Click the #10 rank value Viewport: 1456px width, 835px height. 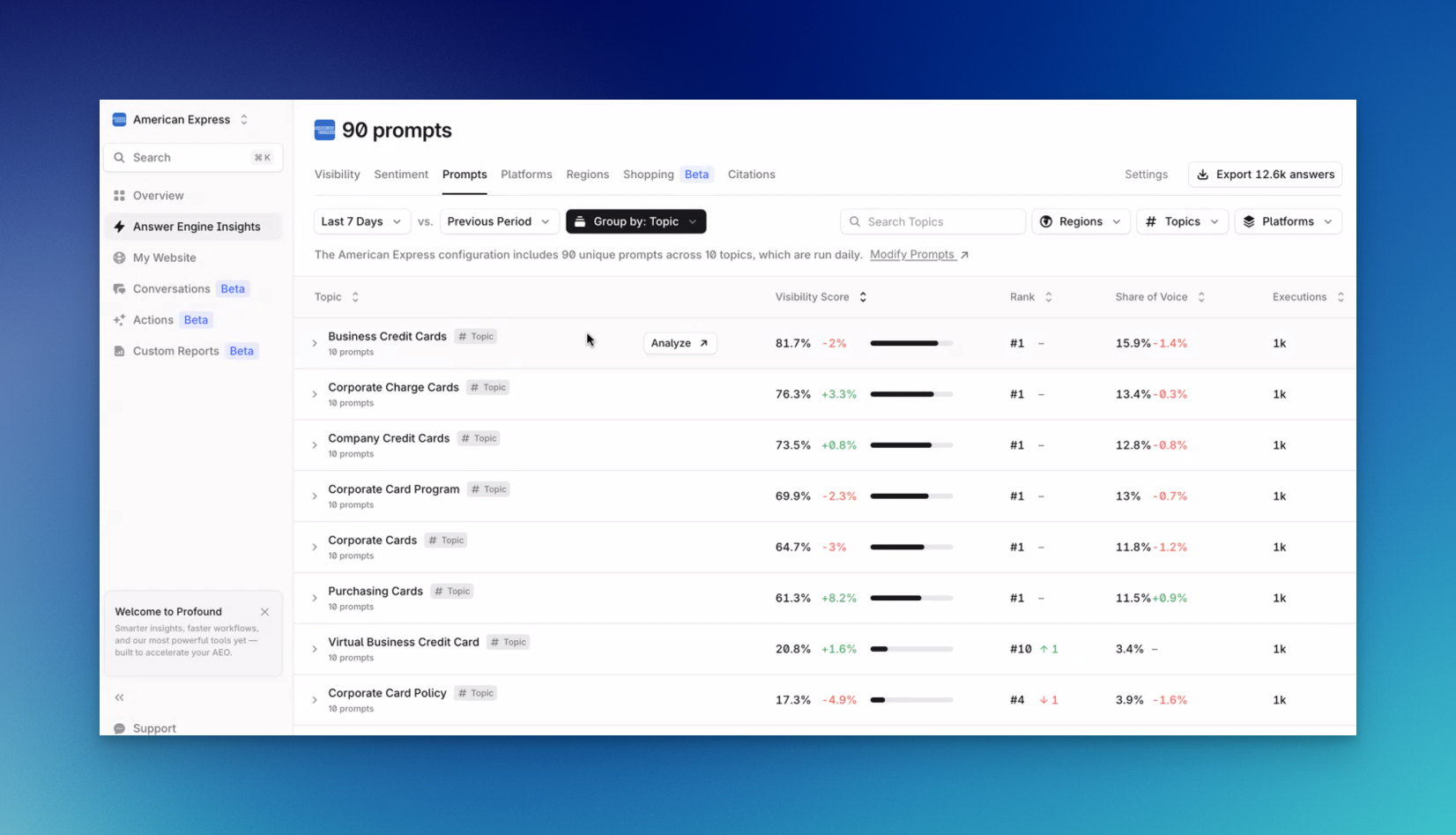point(1021,650)
